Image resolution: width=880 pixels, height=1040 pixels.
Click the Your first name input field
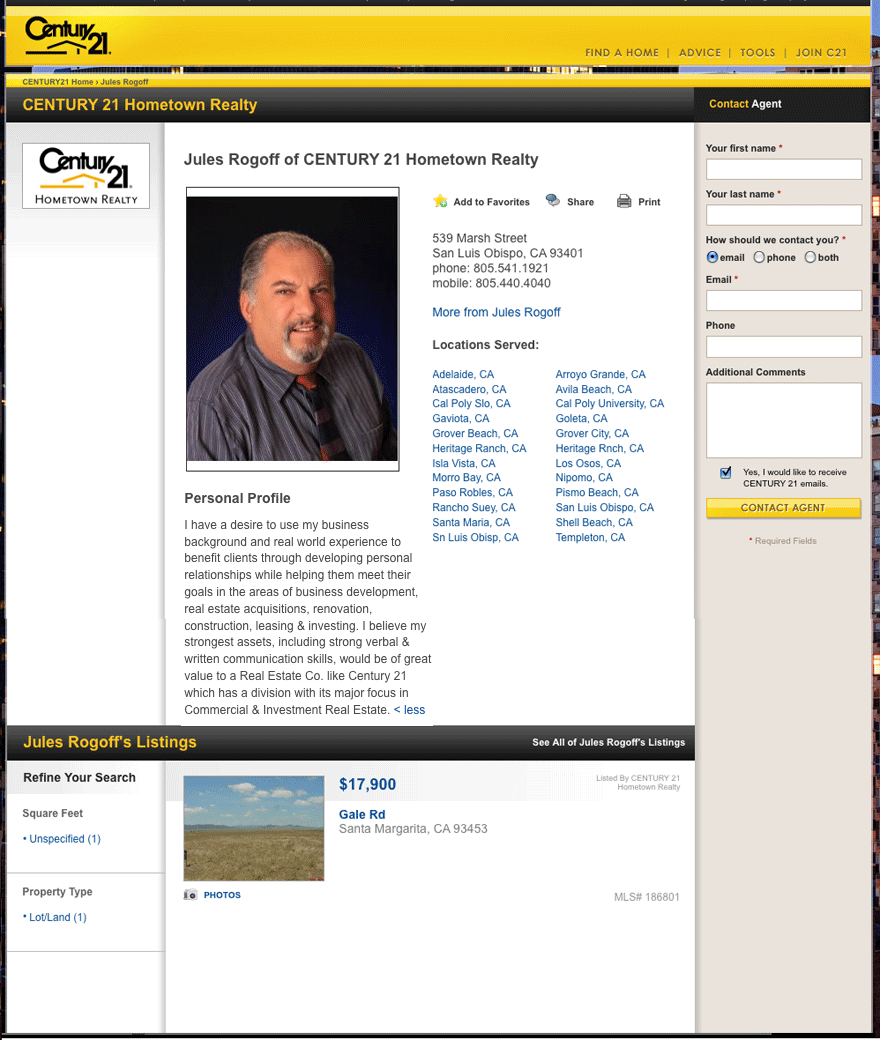tap(783, 169)
